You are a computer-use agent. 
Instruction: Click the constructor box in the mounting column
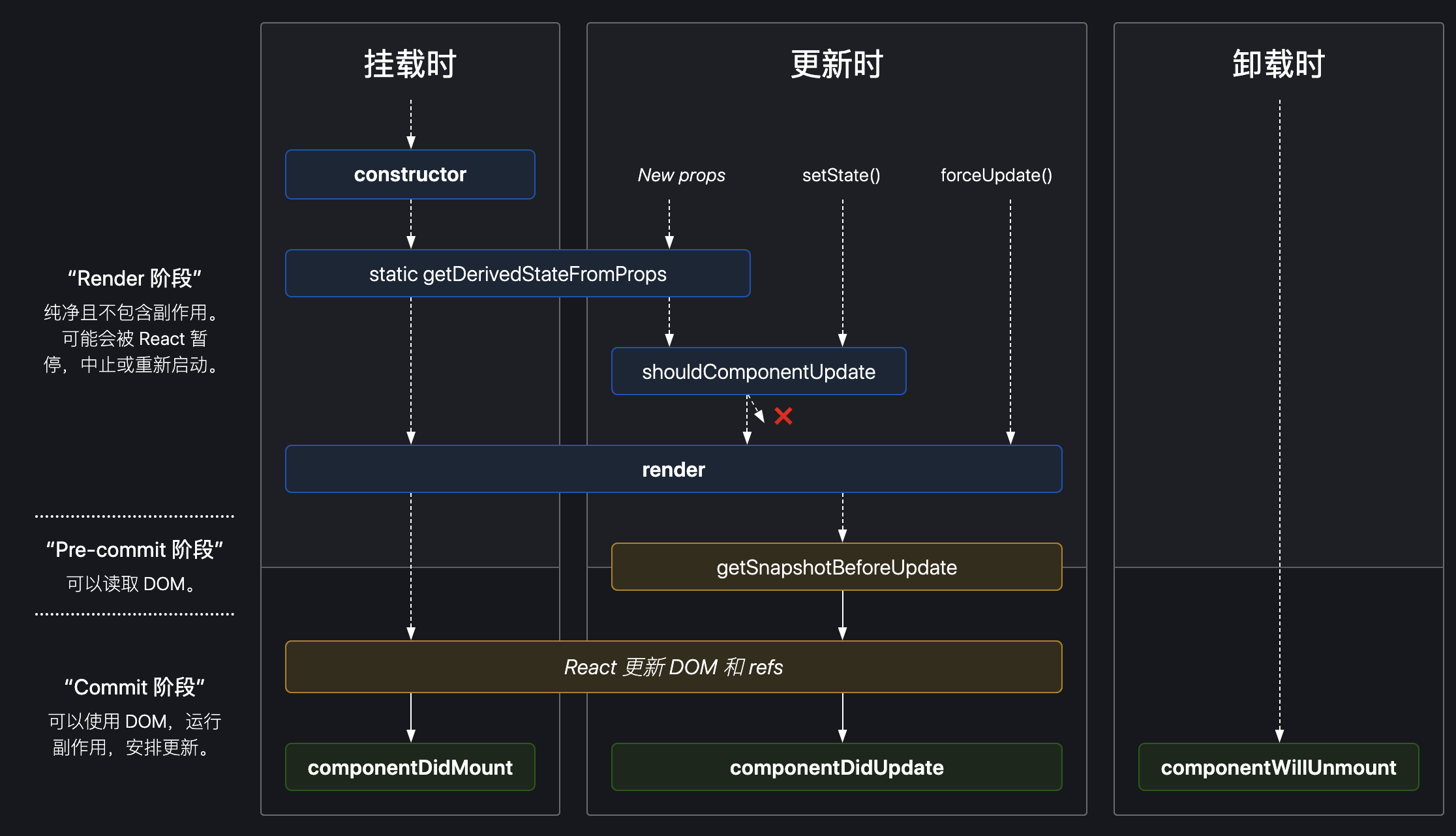(x=410, y=174)
